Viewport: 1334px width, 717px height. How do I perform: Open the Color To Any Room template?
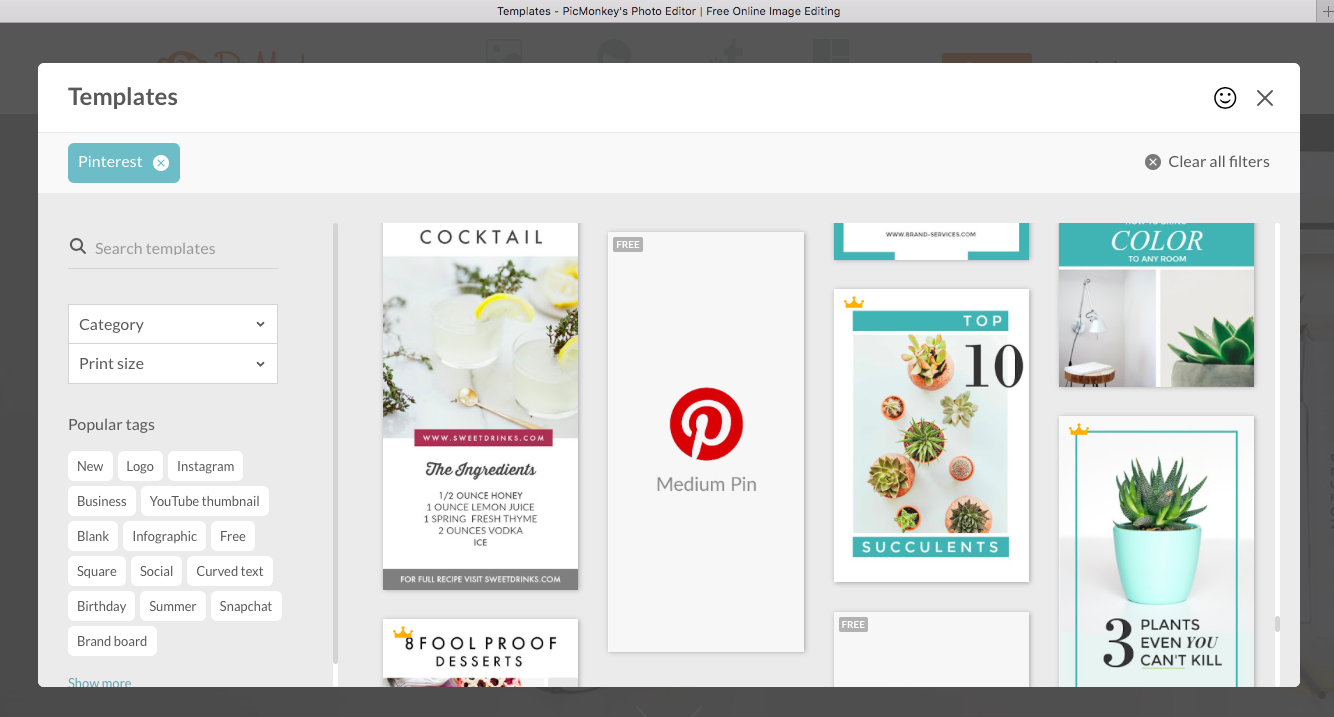point(1156,305)
